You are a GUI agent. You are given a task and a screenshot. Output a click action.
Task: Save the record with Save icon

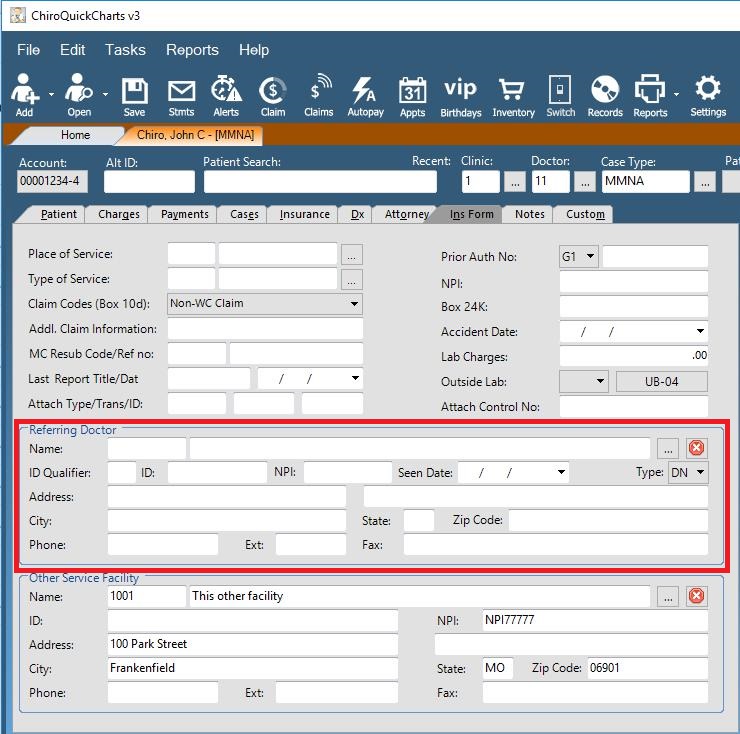pos(135,97)
